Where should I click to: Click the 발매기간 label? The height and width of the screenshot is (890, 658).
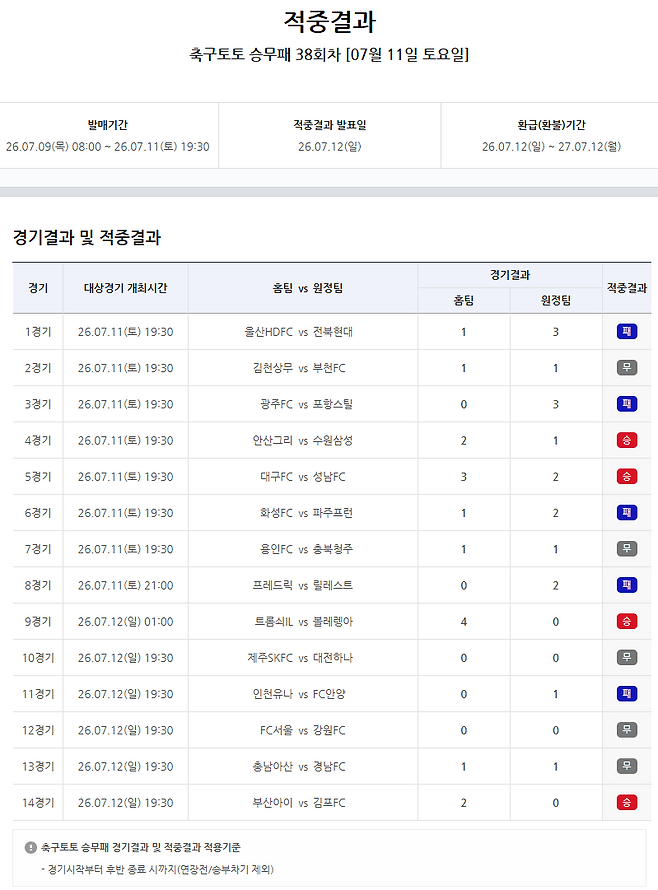[107, 125]
